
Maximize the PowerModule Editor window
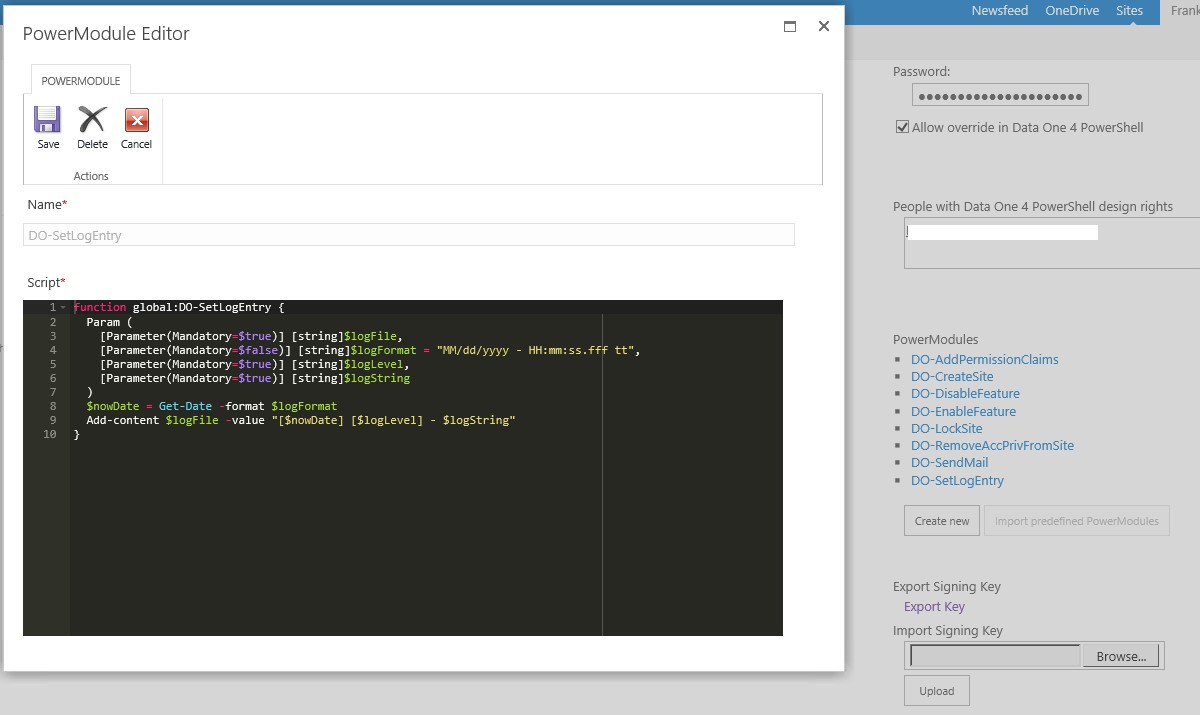(x=789, y=26)
